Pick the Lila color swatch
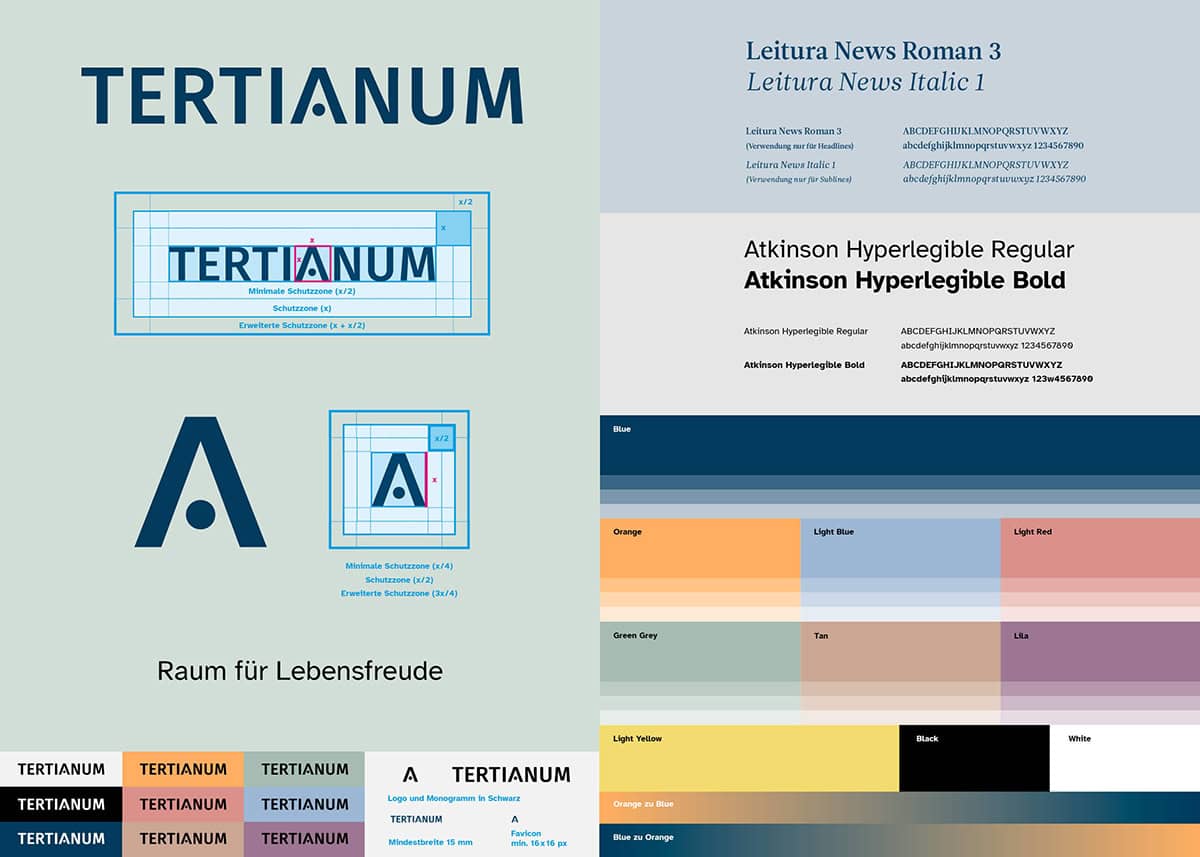This screenshot has height=857, width=1200. point(1100,652)
